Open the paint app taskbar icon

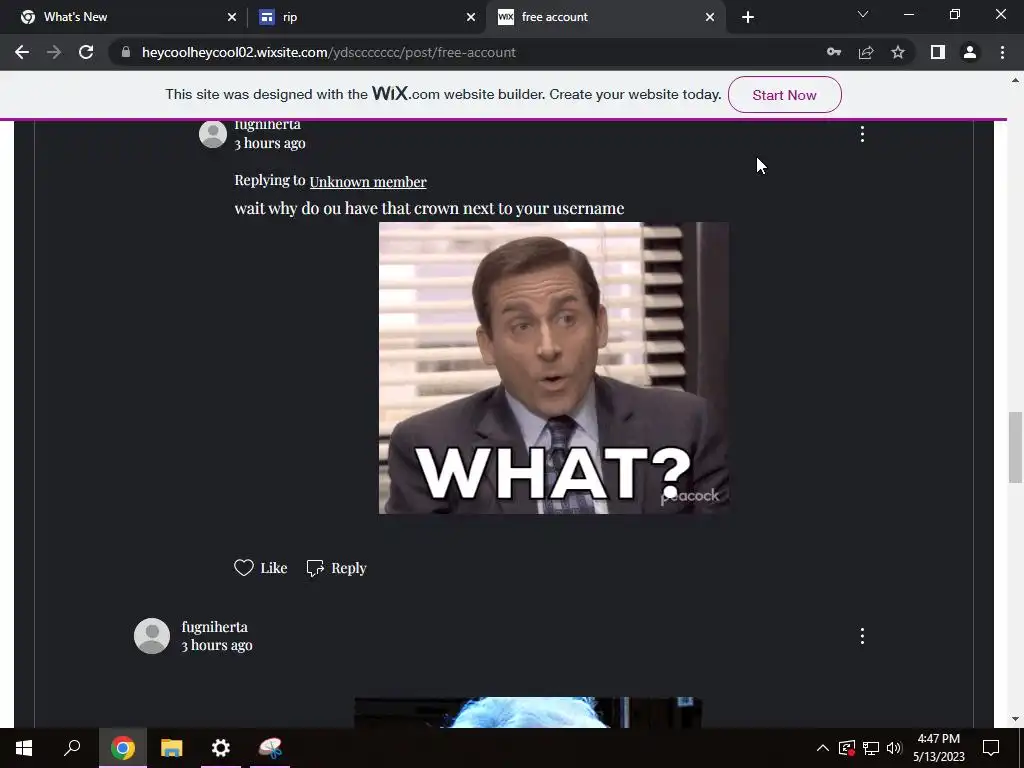coord(270,748)
